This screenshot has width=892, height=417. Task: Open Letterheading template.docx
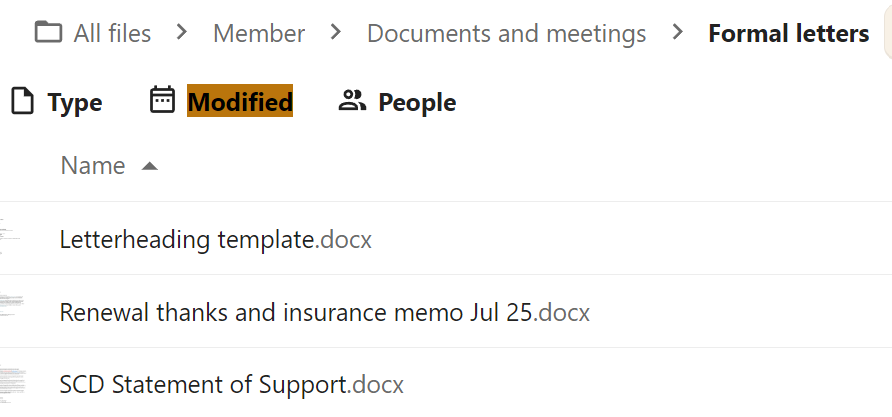(215, 240)
